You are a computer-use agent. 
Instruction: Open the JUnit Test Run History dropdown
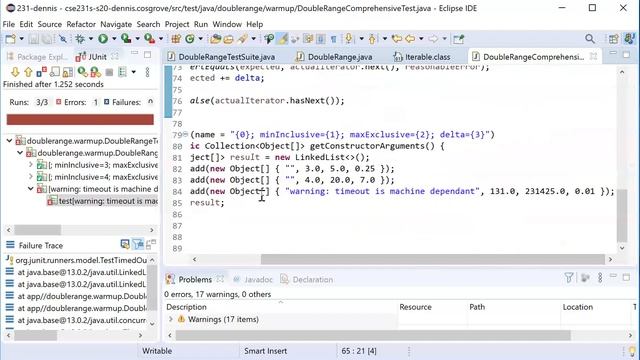133,72
